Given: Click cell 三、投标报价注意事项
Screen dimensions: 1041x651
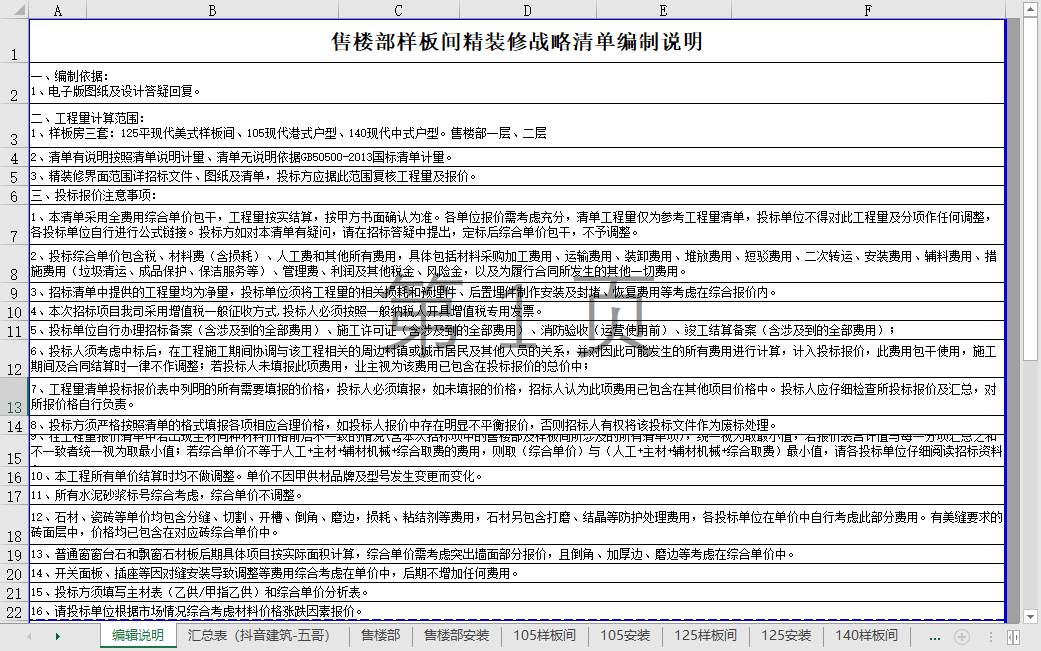Looking at the screenshot, I should (94, 195).
